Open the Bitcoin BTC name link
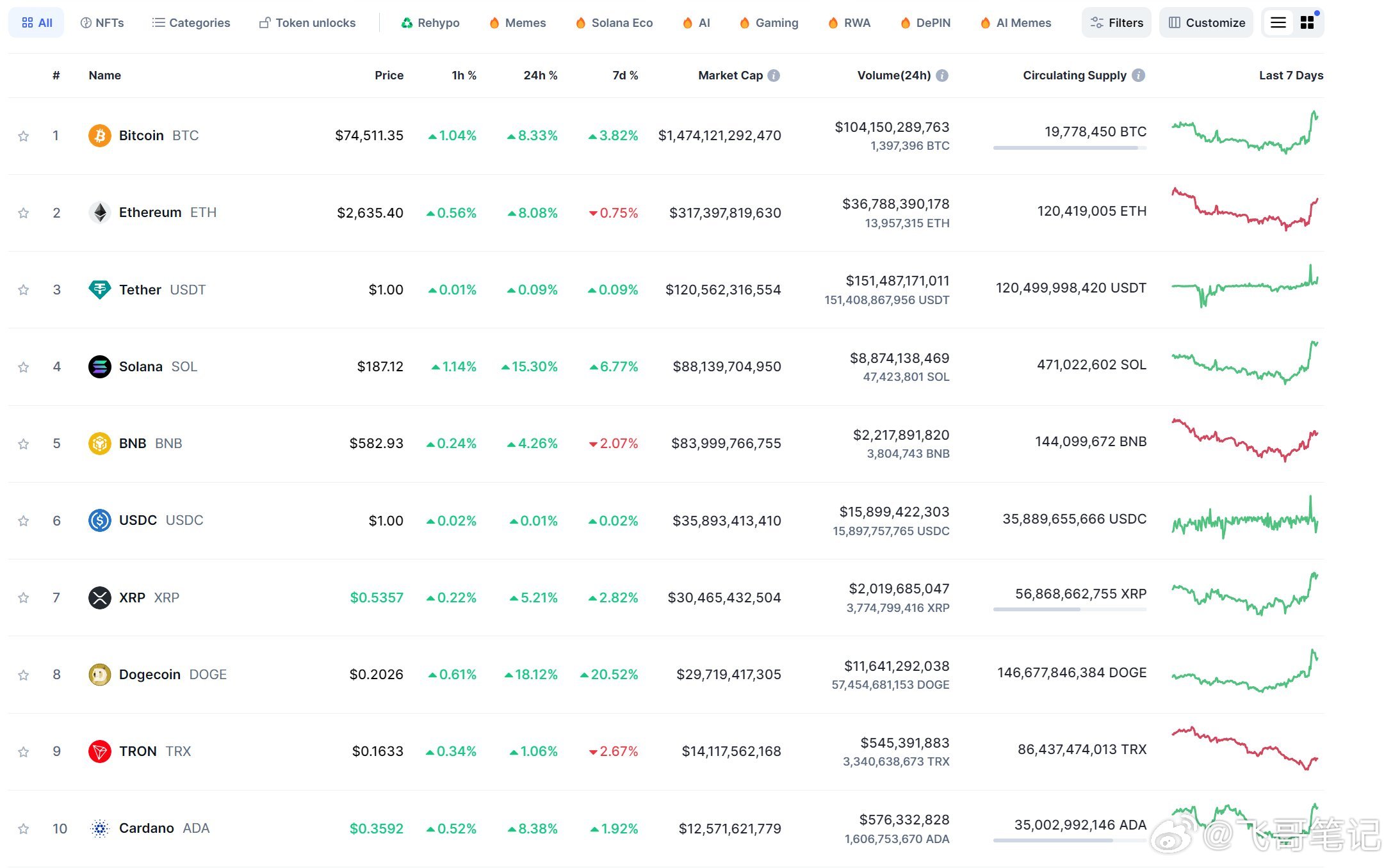This screenshot has height=868, width=1393. click(x=158, y=136)
